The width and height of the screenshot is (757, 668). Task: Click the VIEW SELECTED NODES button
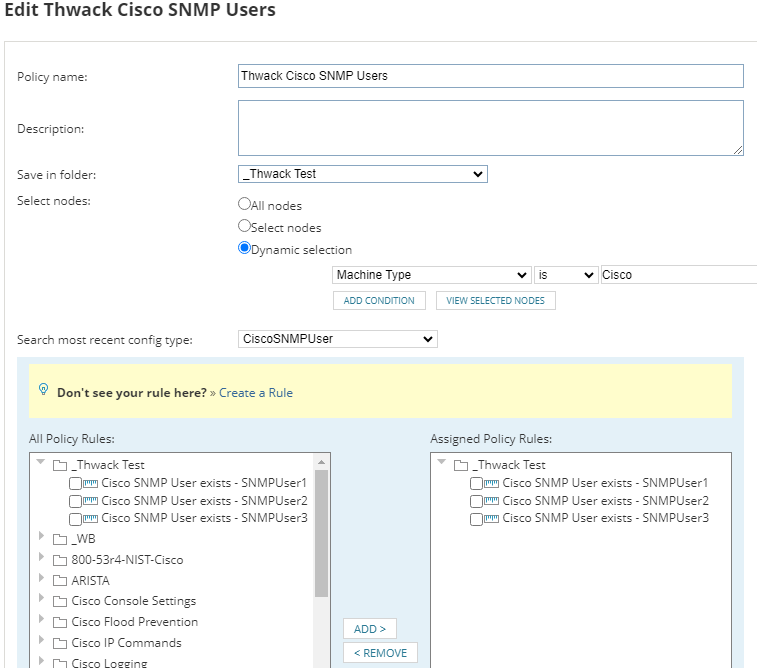(x=495, y=300)
